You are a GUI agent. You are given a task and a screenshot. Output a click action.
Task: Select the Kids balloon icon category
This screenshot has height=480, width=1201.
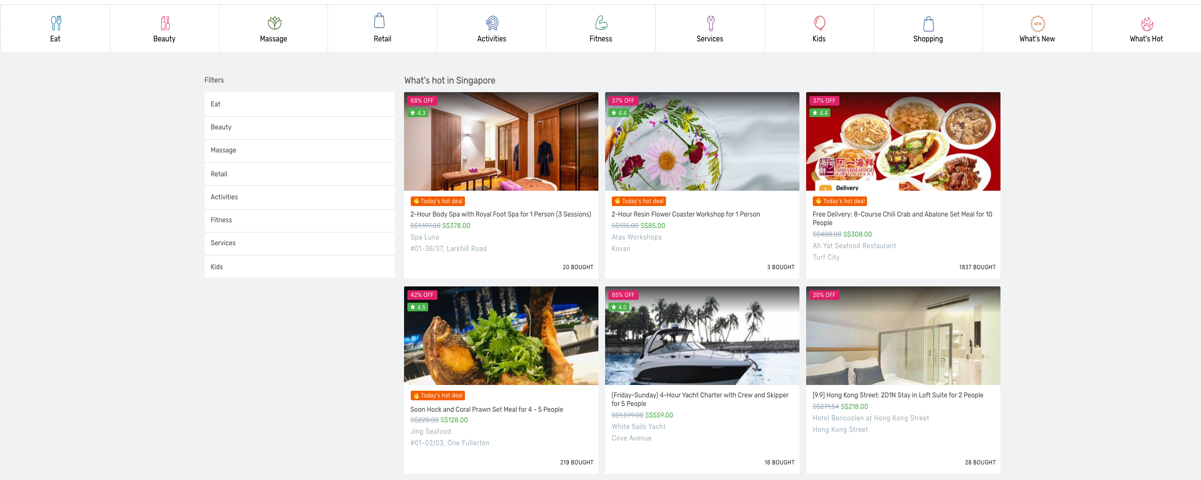pyautogui.click(x=819, y=23)
